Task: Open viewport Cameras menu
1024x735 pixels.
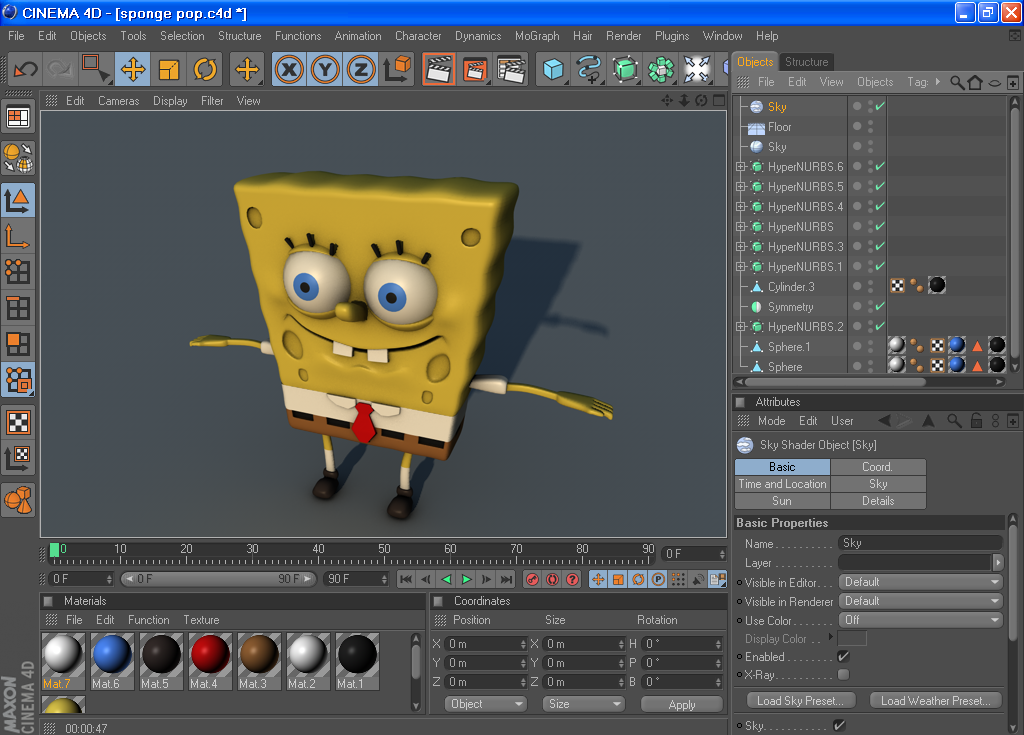Action: coord(118,101)
